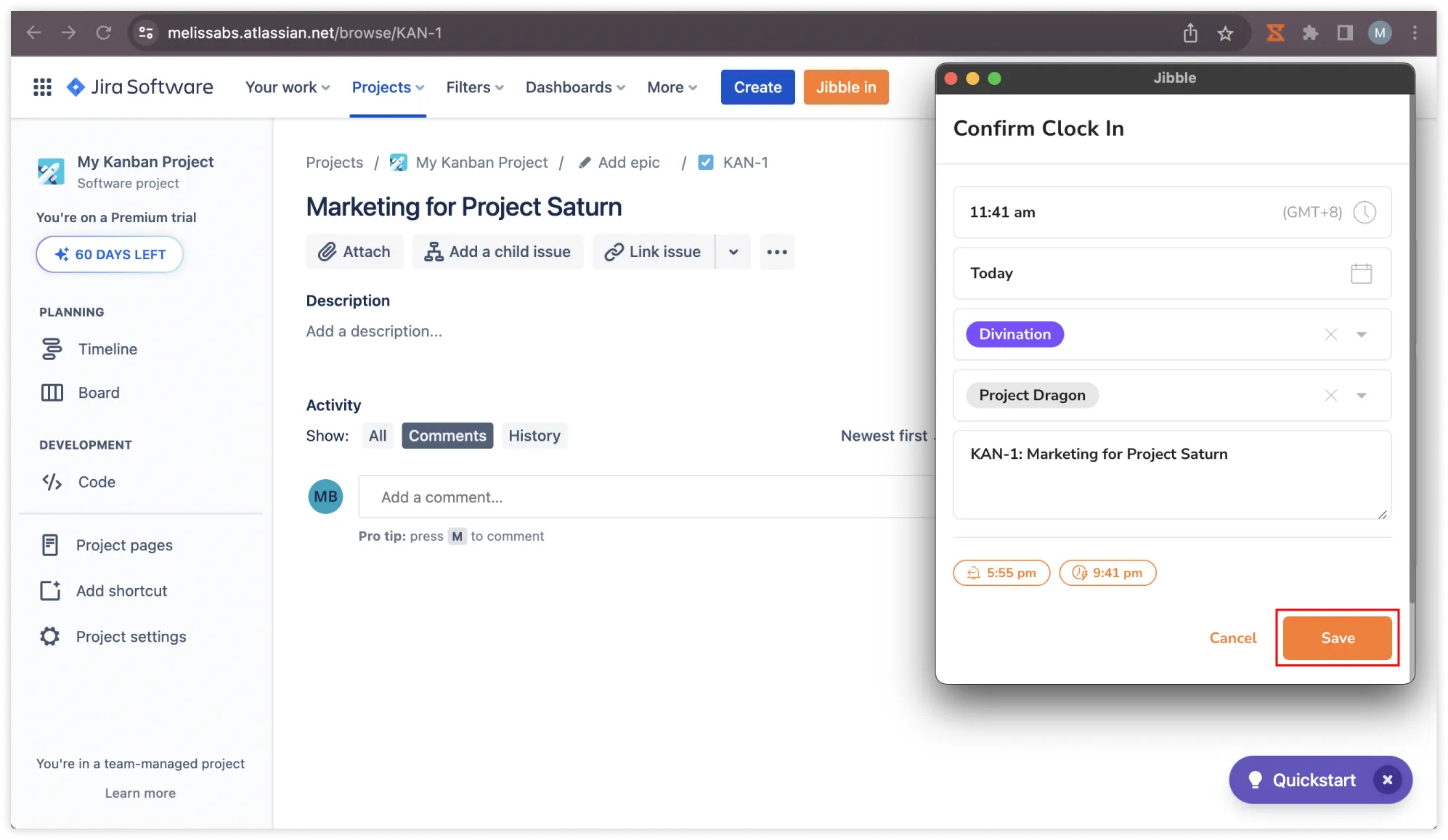Select the 5:55 pm suggested time chip
1448x840 pixels.
point(1001,573)
